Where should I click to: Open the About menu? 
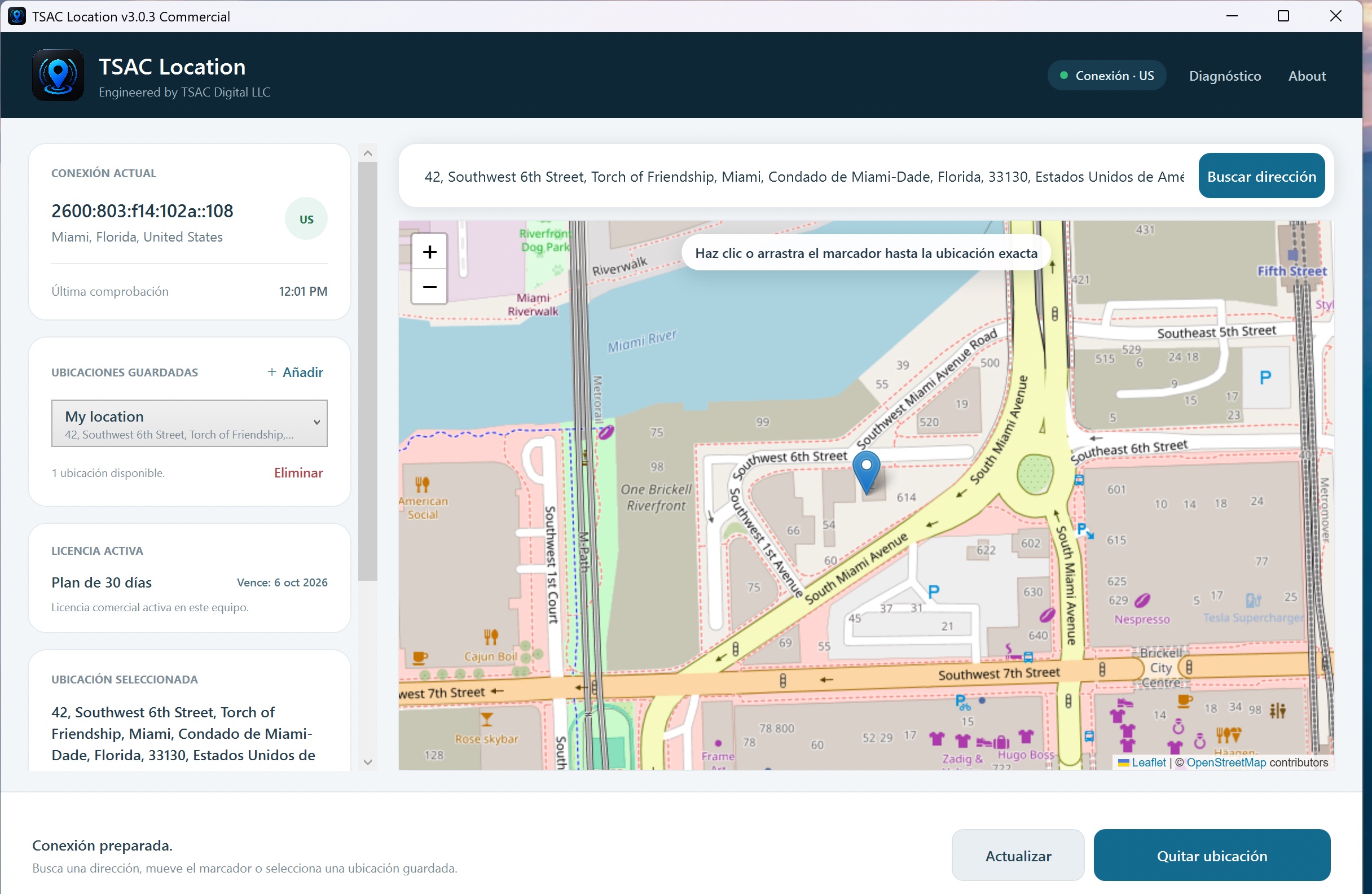(x=1307, y=76)
